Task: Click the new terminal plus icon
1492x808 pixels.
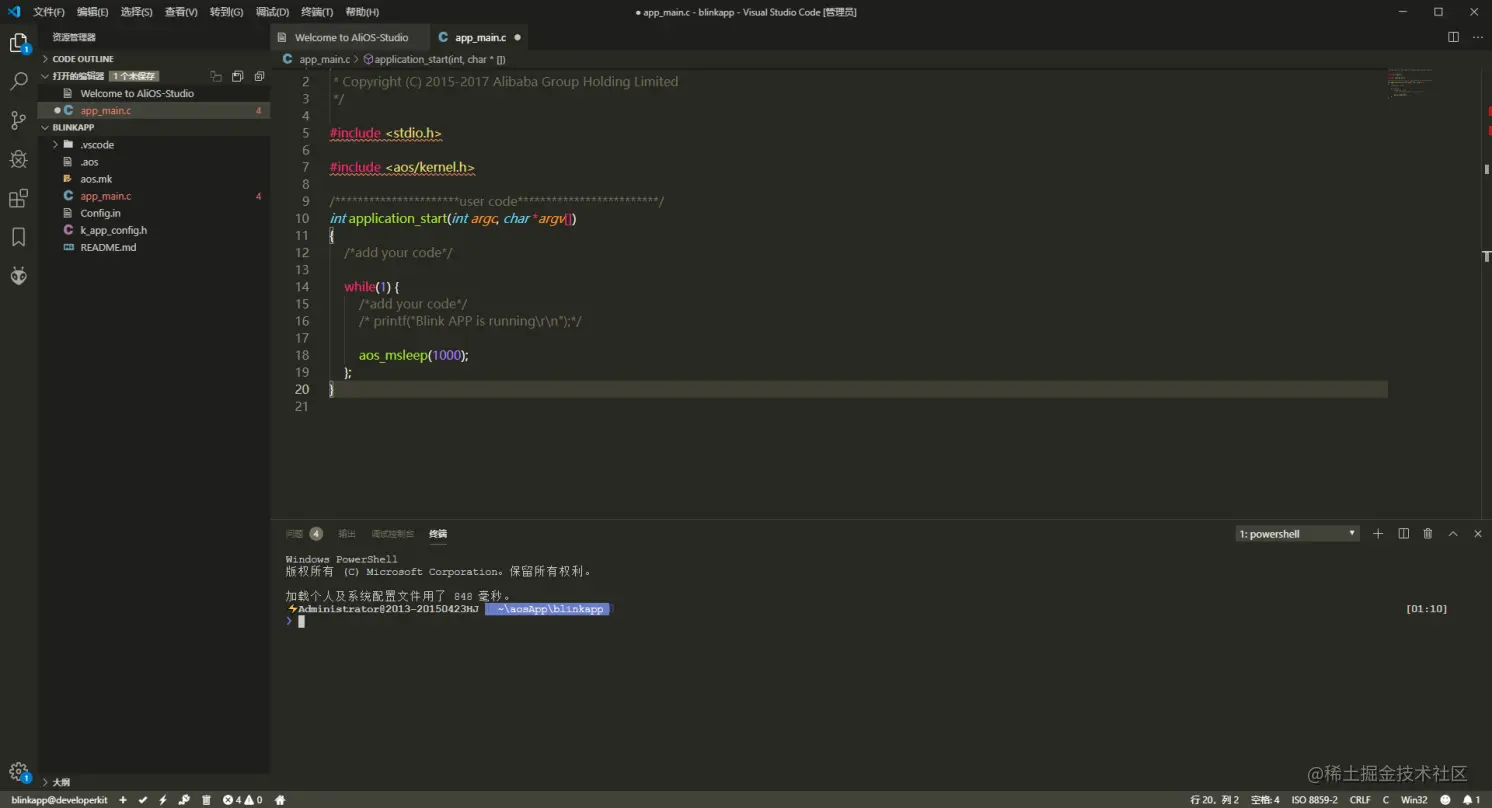Action: [1378, 534]
